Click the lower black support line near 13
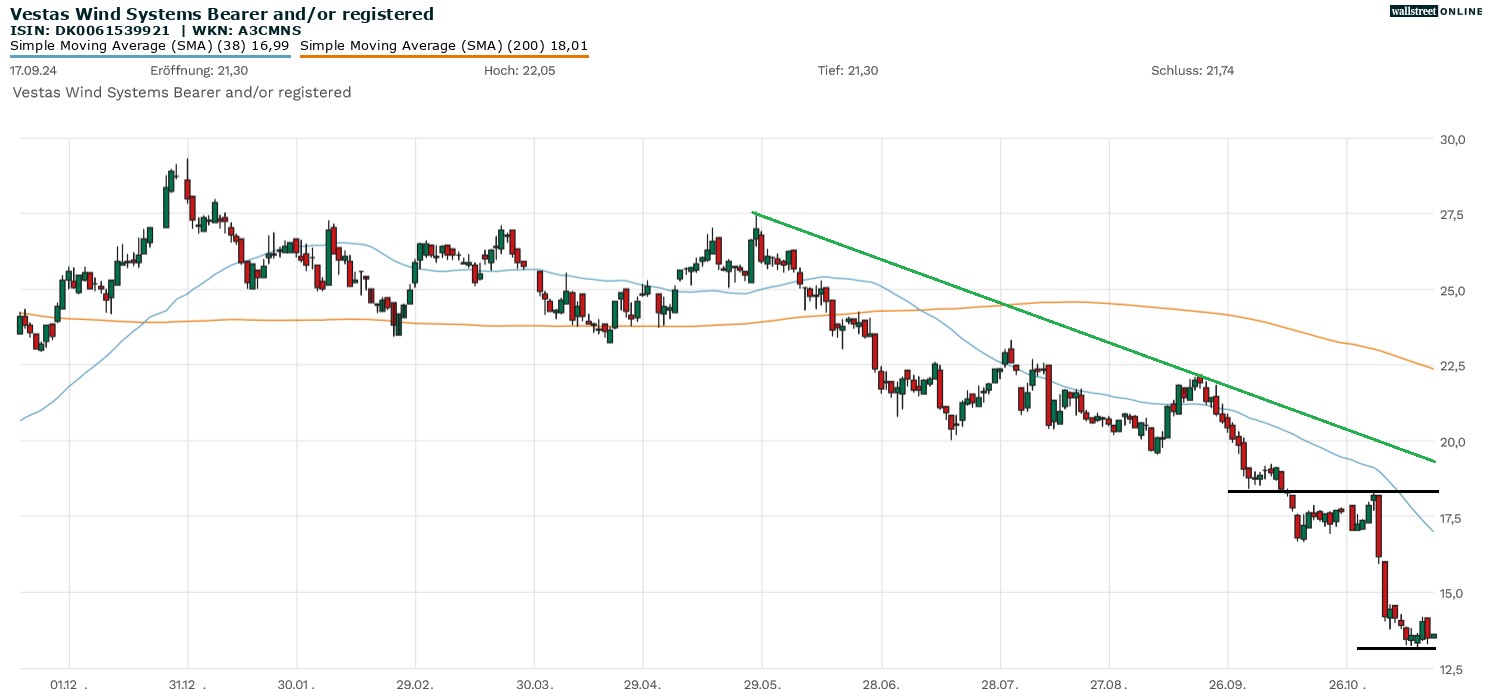The width and height of the screenshot is (1490, 689). (1395, 648)
